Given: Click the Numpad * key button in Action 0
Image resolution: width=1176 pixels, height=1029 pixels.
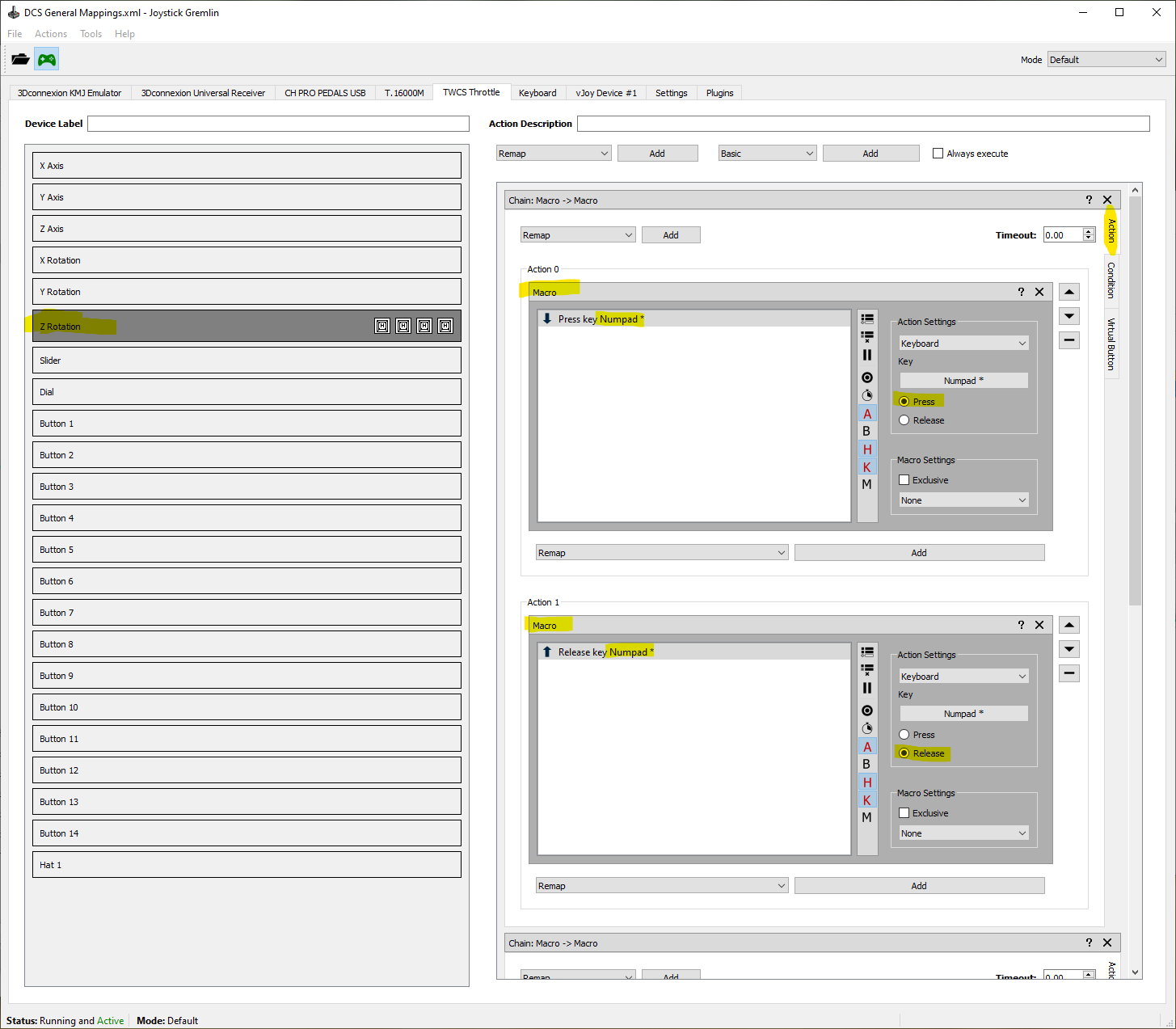Looking at the screenshot, I should (x=964, y=381).
